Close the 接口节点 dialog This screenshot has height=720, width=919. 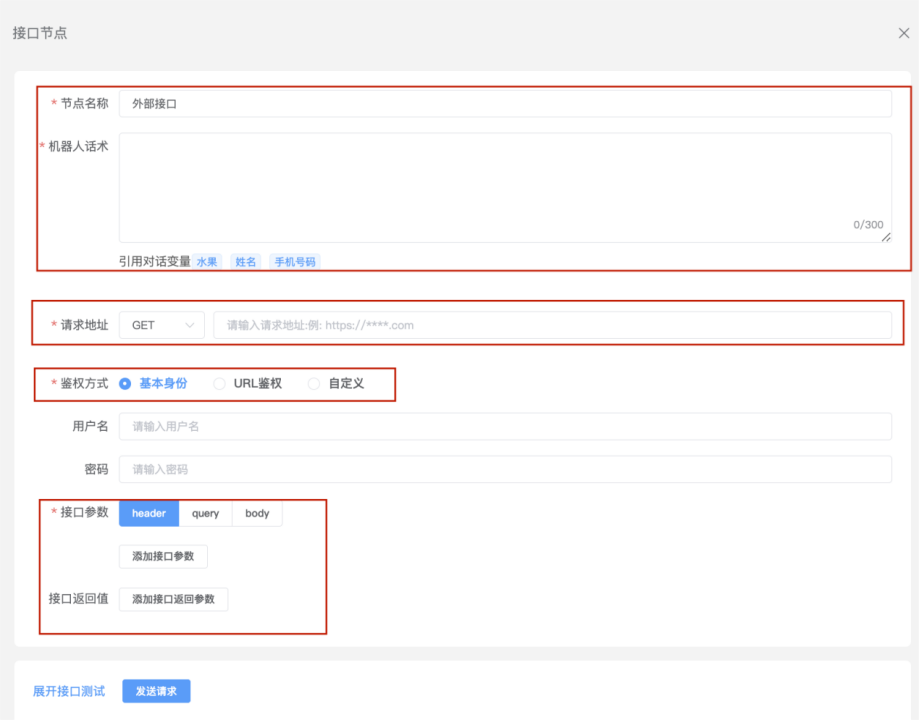click(x=903, y=33)
